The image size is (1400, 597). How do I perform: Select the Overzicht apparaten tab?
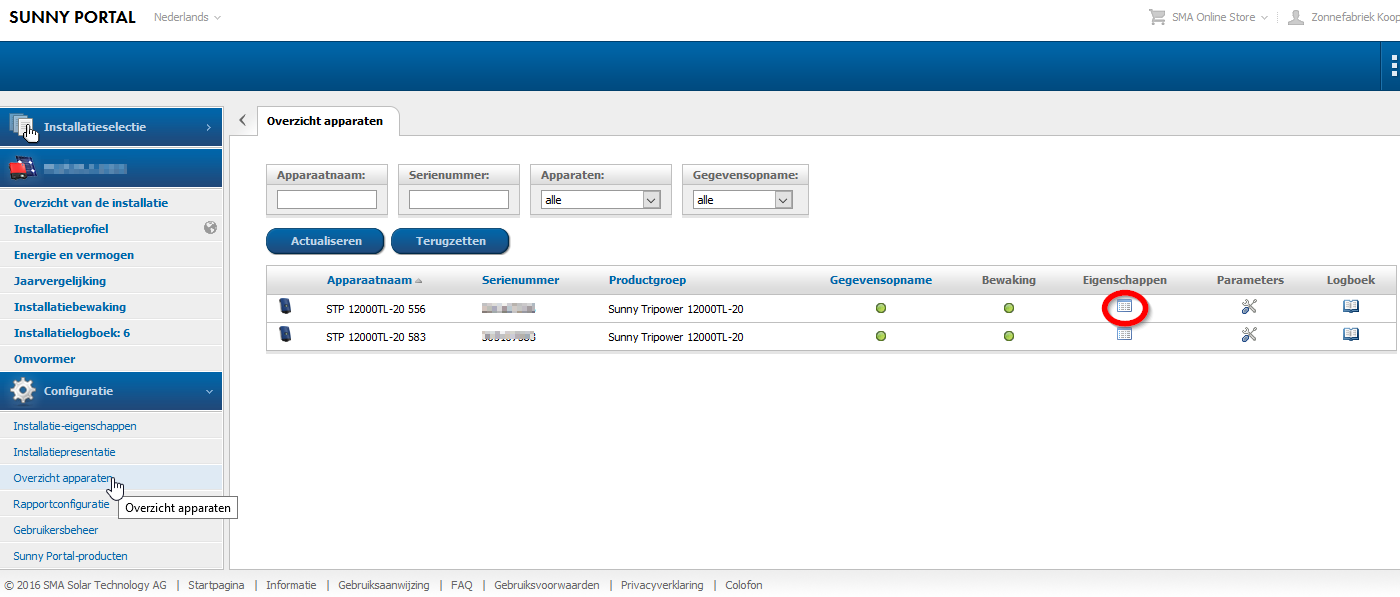point(324,121)
